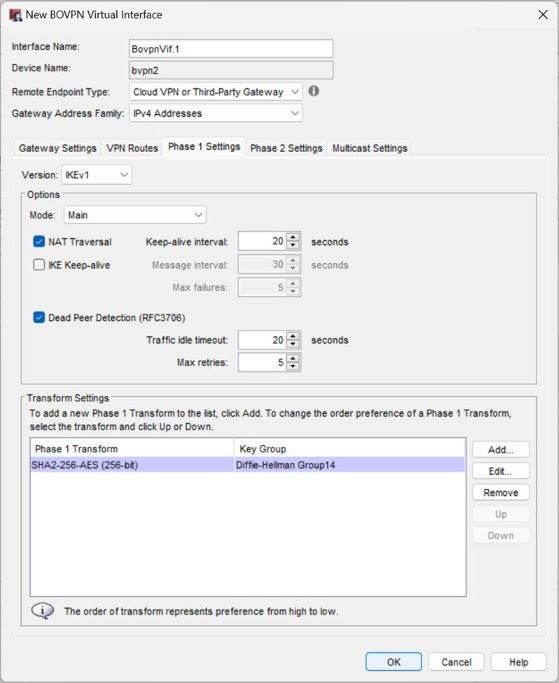Click the Key Group column header
This screenshot has width=559, height=683.
pyautogui.click(x=349, y=448)
